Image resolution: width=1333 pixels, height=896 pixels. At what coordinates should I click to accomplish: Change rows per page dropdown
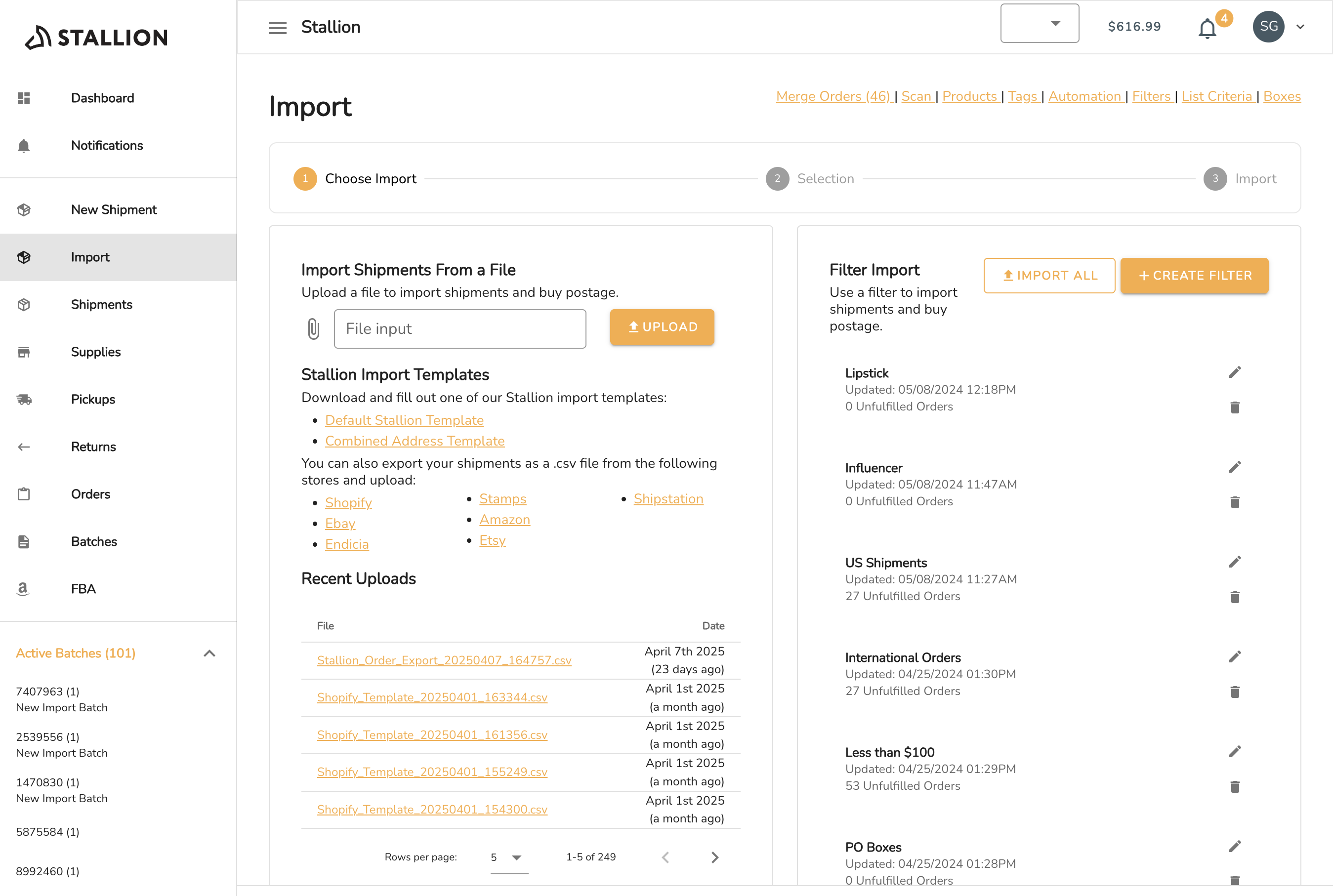click(509, 857)
